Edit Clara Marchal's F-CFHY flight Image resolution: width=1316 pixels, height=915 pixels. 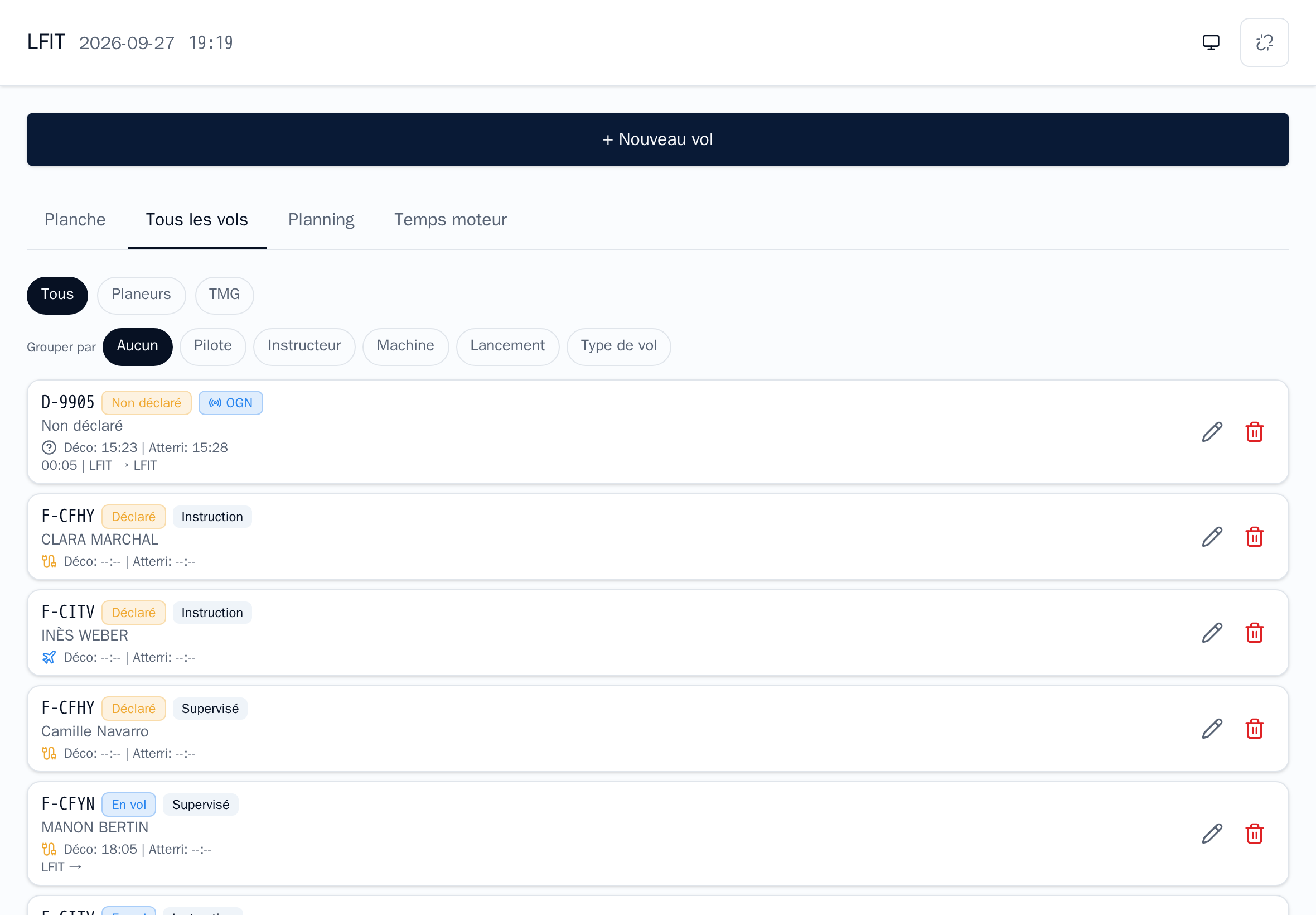(x=1212, y=537)
